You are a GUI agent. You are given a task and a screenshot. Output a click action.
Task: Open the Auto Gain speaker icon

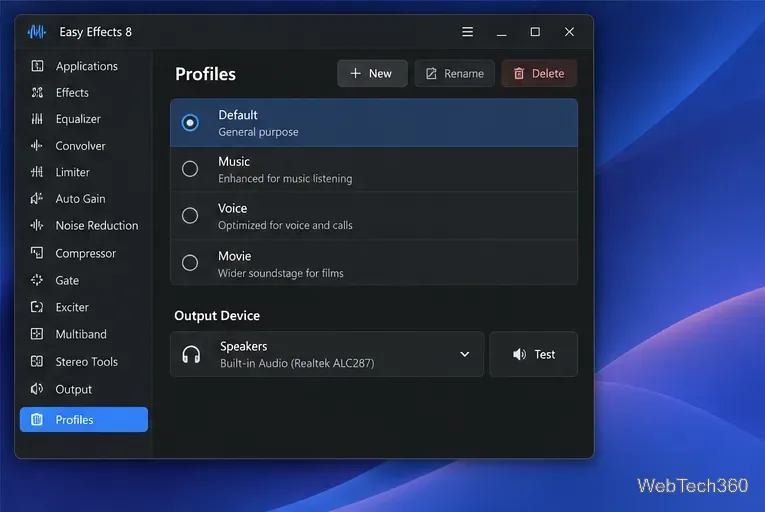pos(37,199)
